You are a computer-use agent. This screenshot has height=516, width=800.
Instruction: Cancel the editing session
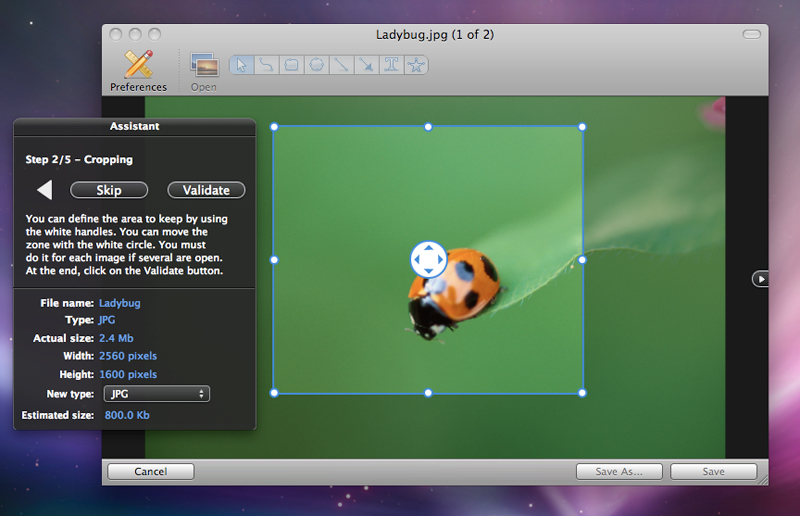[x=151, y=472]
